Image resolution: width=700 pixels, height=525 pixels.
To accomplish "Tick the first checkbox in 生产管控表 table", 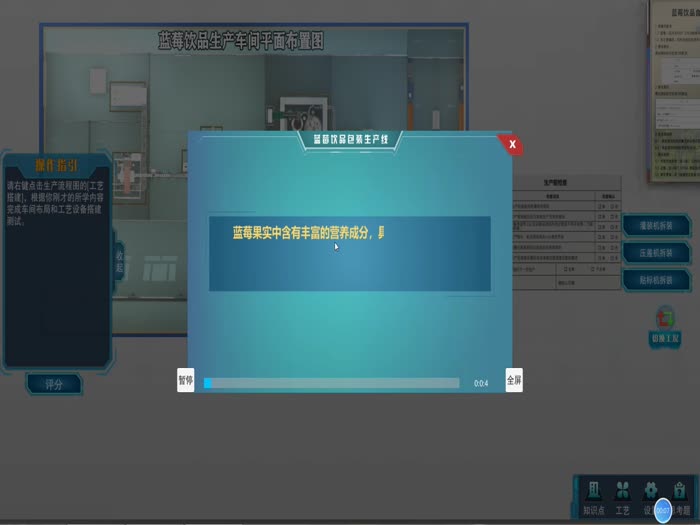I will (600, 206).
